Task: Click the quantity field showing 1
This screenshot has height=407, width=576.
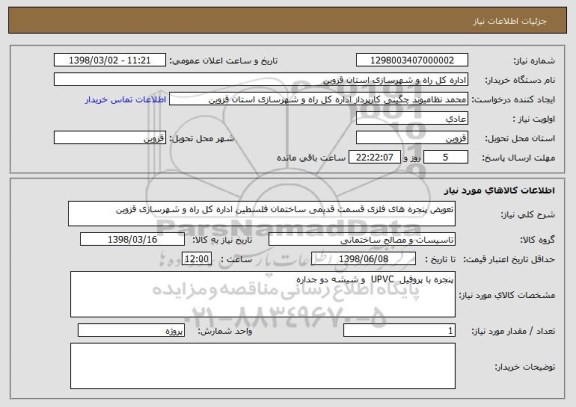Action: [x=399, y=330]
